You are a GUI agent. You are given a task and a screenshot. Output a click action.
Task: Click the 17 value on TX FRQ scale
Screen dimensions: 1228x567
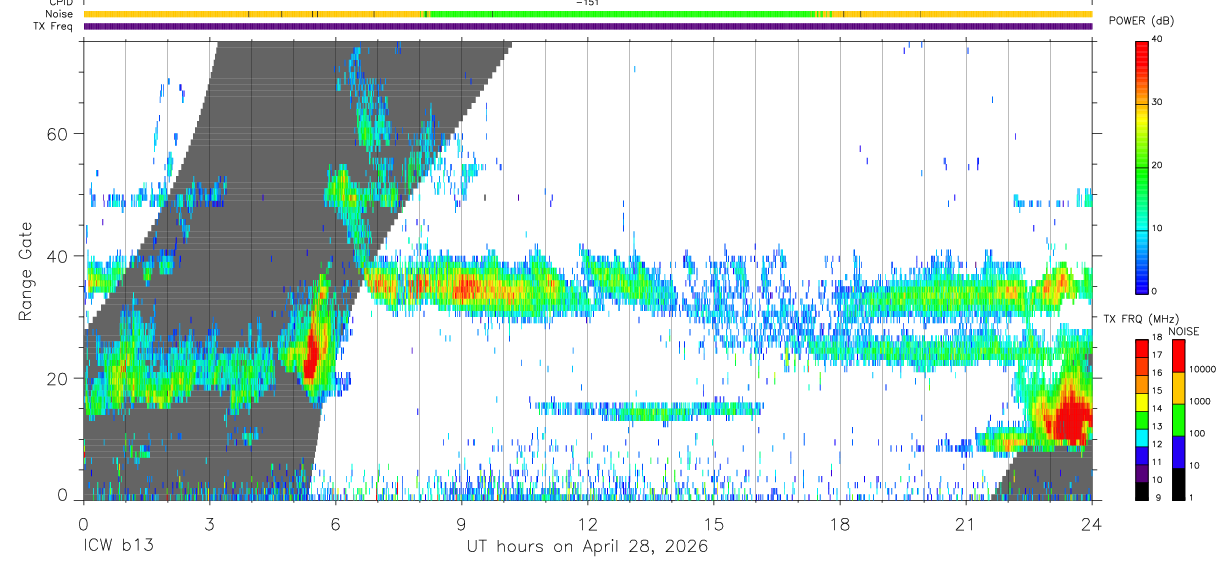pos(1158,354)
